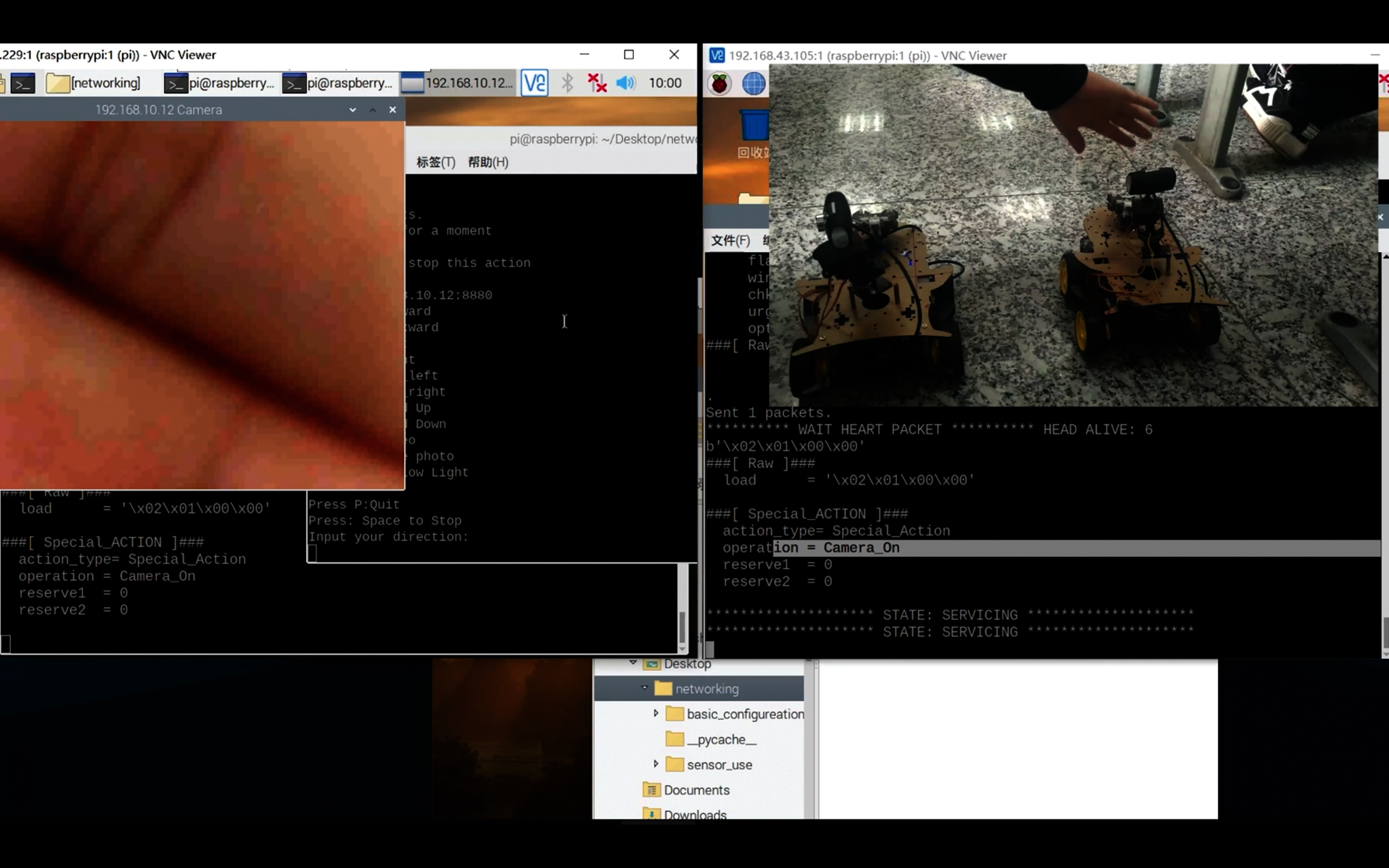Click the file manager tree pane scrollbar

pyautogui.click(x=810, y=739)
